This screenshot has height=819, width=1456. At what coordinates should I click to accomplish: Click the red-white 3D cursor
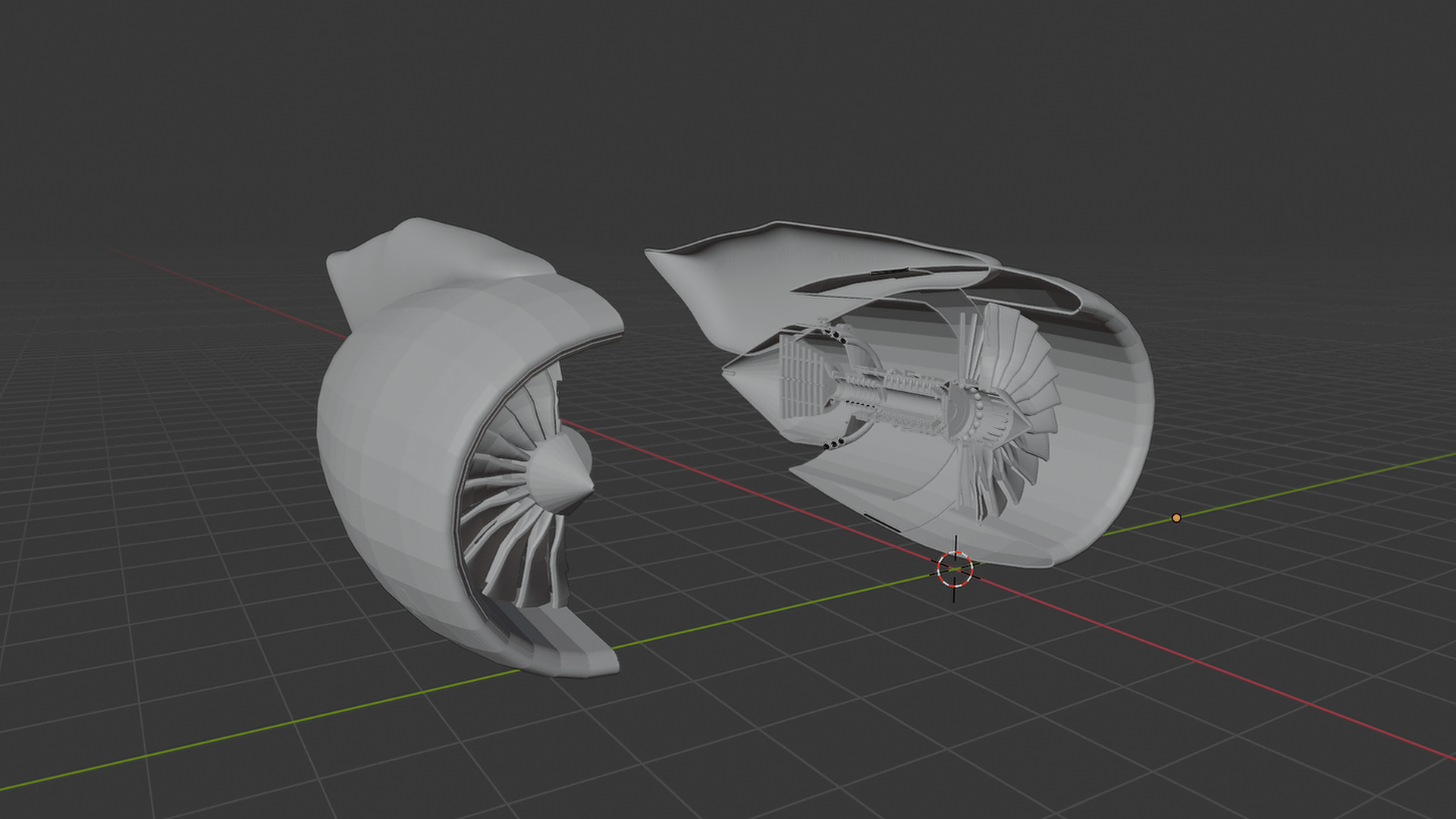955,569
